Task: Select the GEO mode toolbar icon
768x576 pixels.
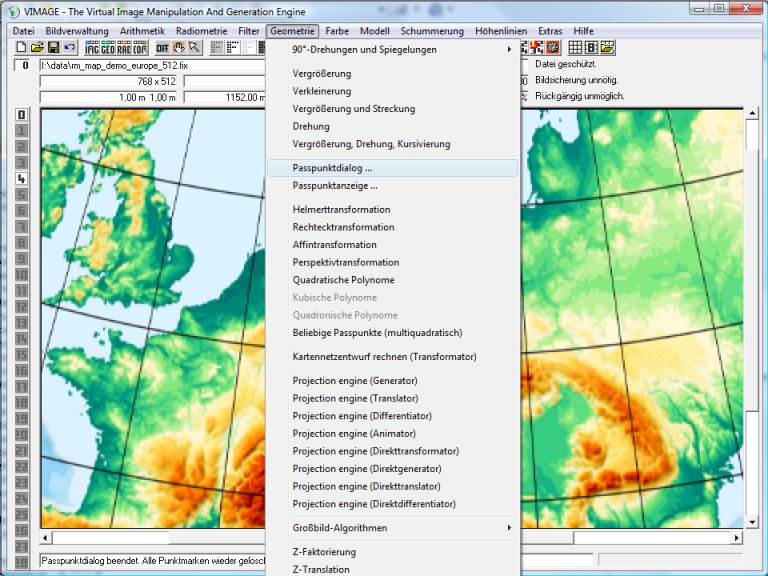Action: point(108,47)
